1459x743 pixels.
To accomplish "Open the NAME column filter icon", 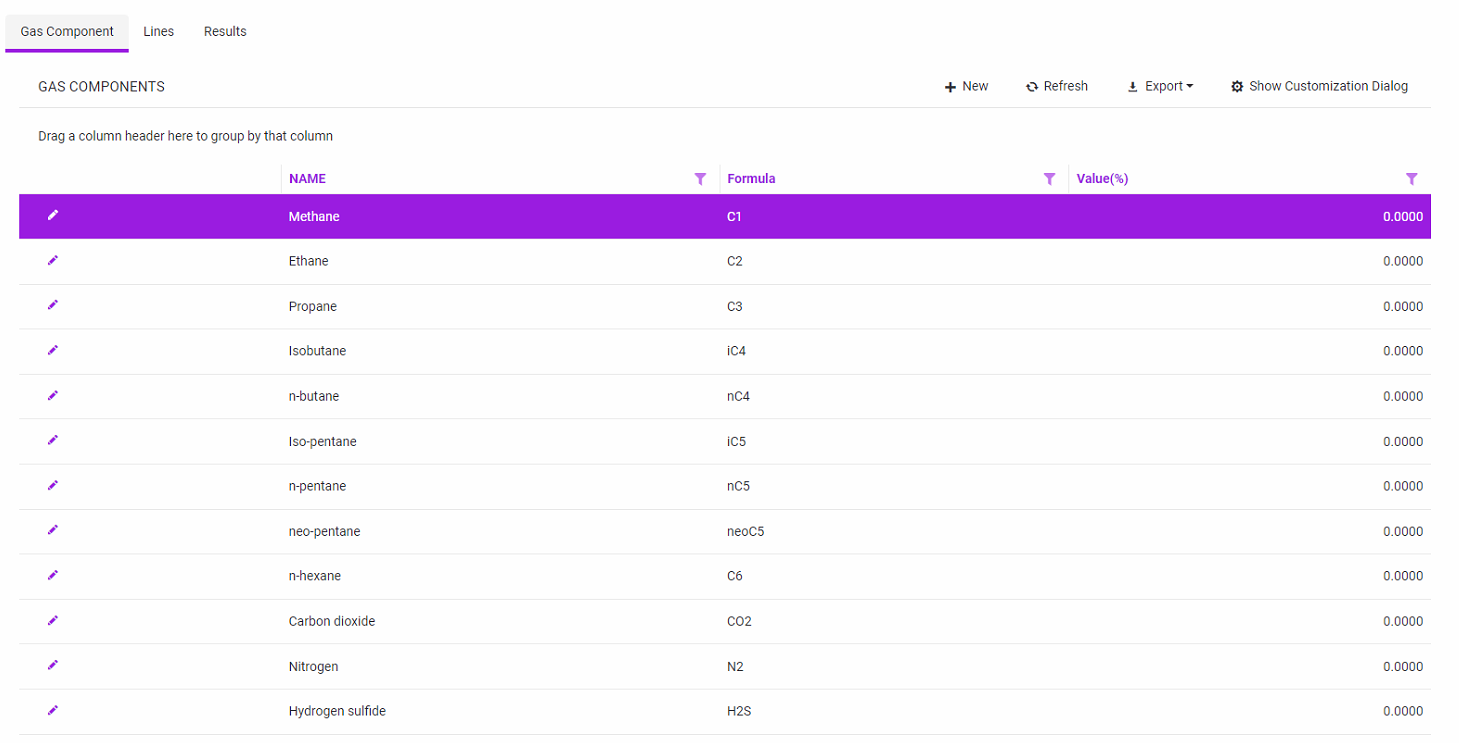I will (700, 179).
